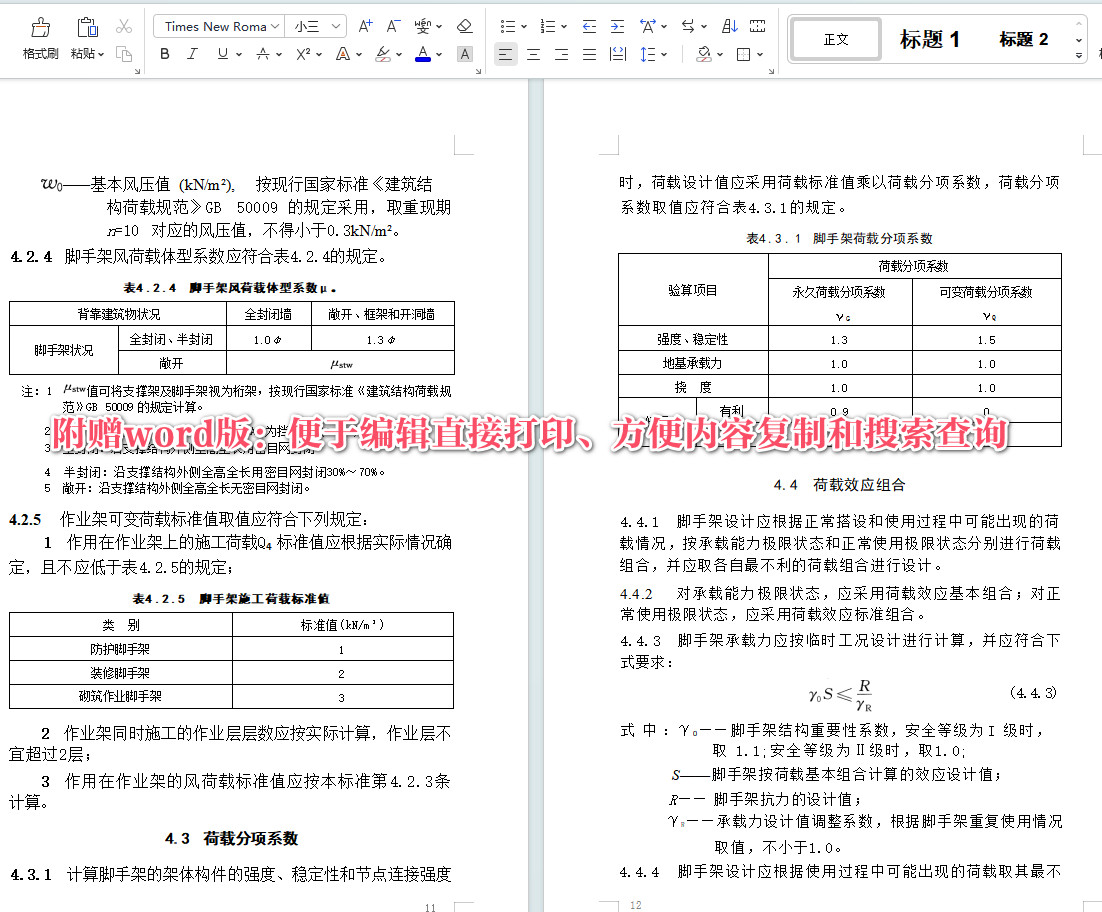Apply the 正文 body text style
Viewport: 1102px width, 912px height.
[835, 38]
